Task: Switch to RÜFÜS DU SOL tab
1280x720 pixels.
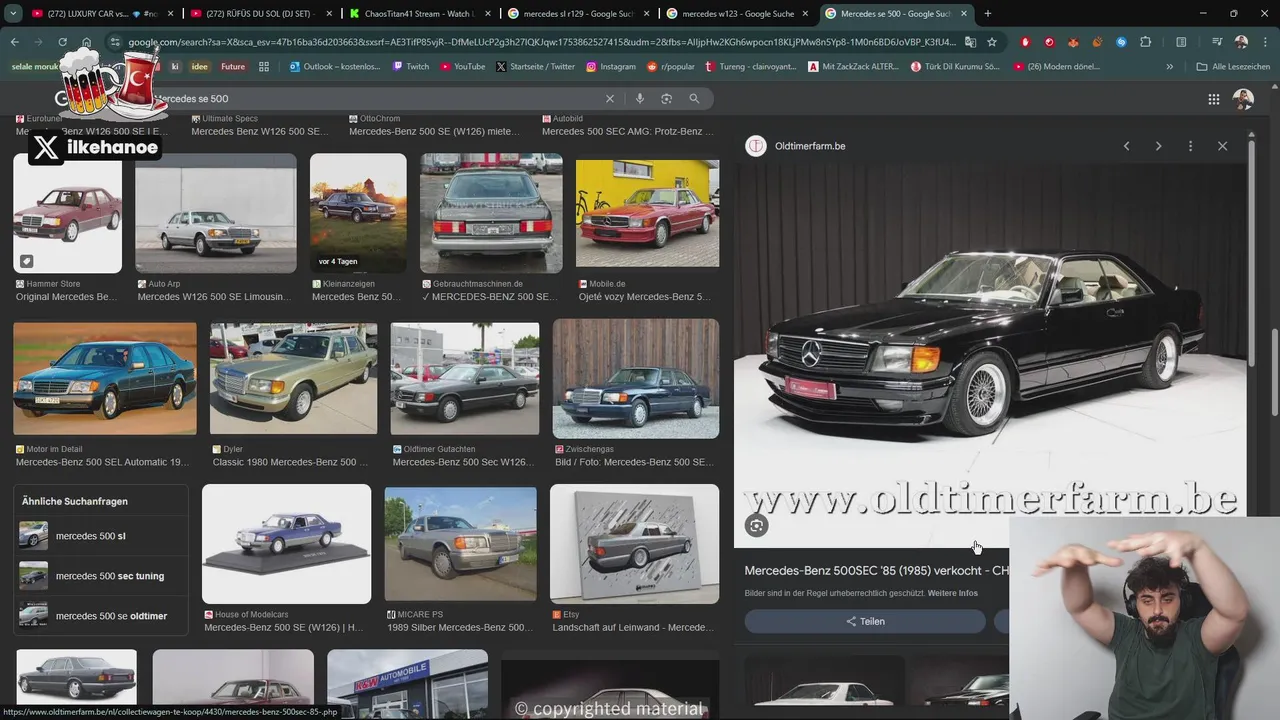Action: [x=261, y=13]
